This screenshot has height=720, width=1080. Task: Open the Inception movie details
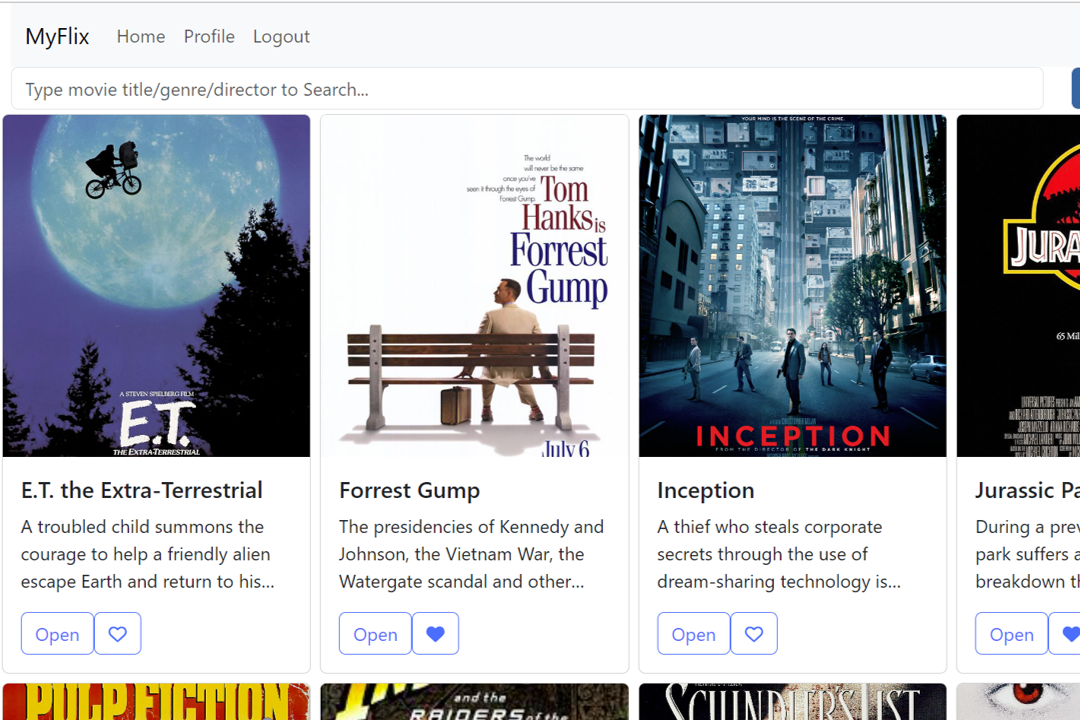pos(693,633)
